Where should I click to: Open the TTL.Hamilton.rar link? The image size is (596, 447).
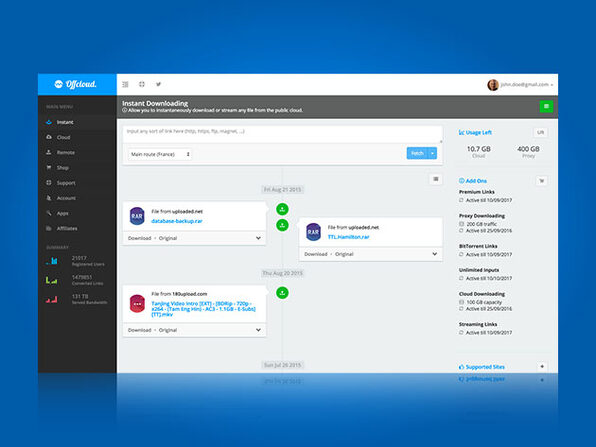coord(349,237)
